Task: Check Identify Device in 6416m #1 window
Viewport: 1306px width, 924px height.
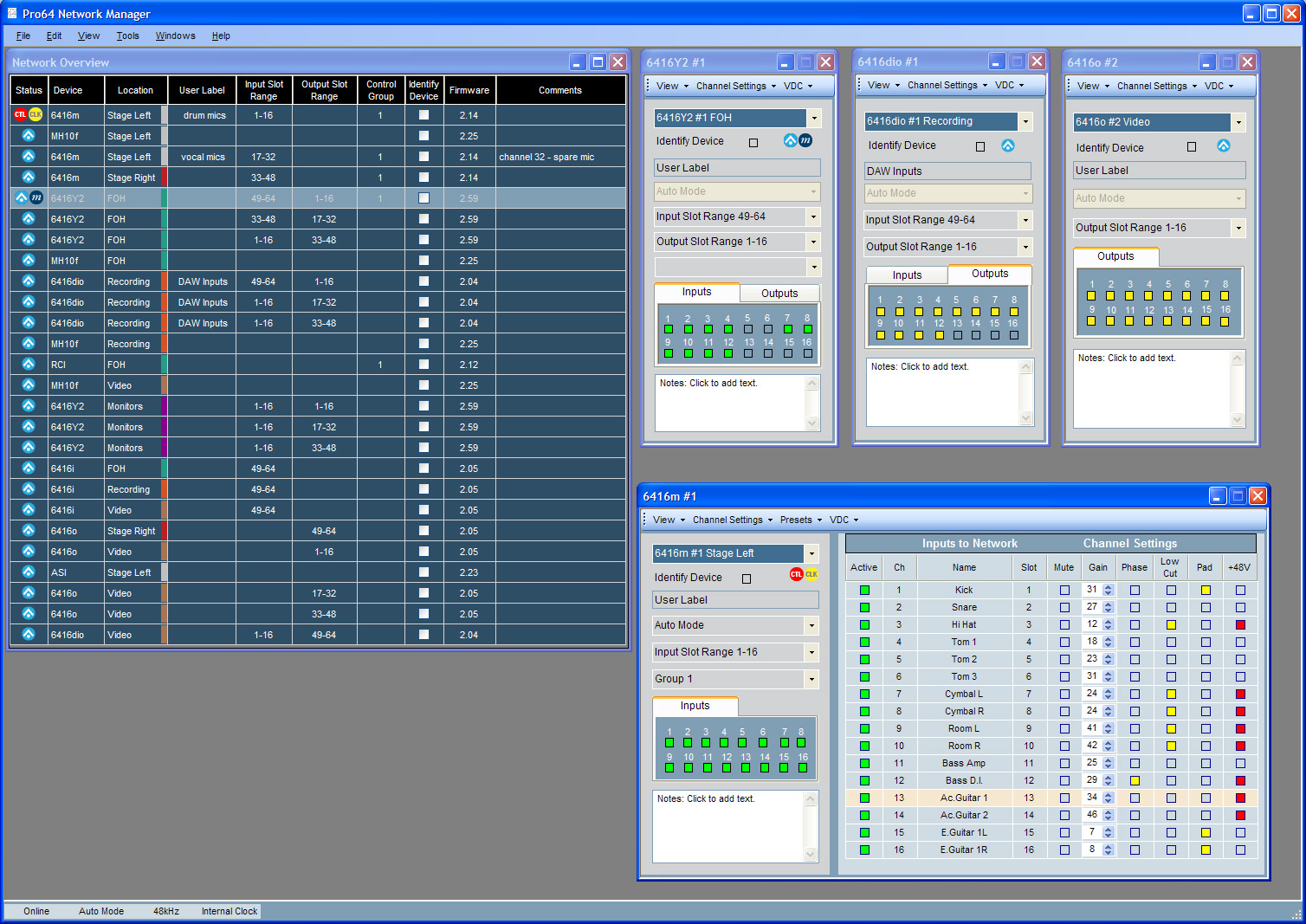Action: (x=747, y=578)
